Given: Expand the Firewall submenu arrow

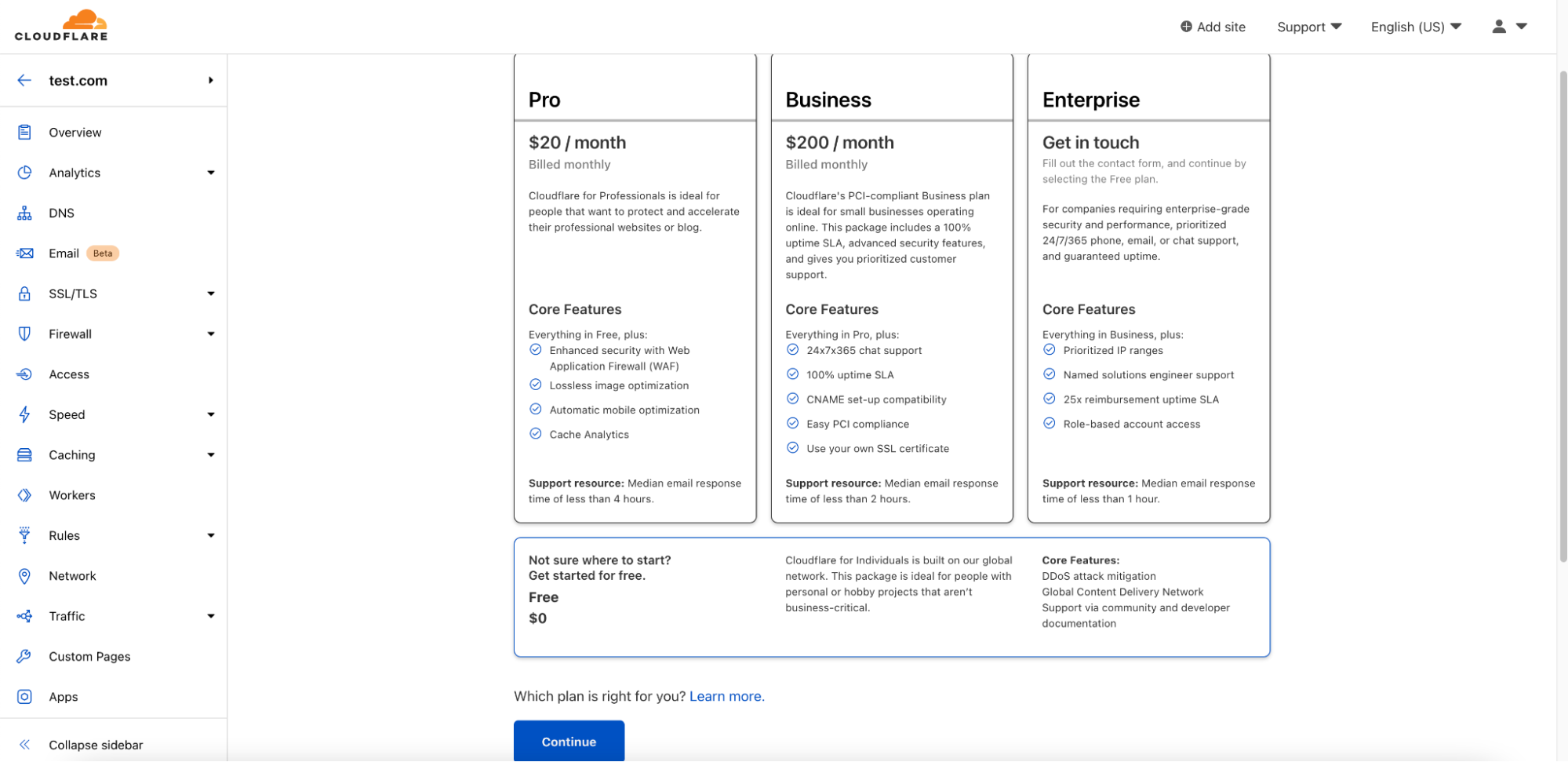Looking at the screenshot, I should coord(211,334).
